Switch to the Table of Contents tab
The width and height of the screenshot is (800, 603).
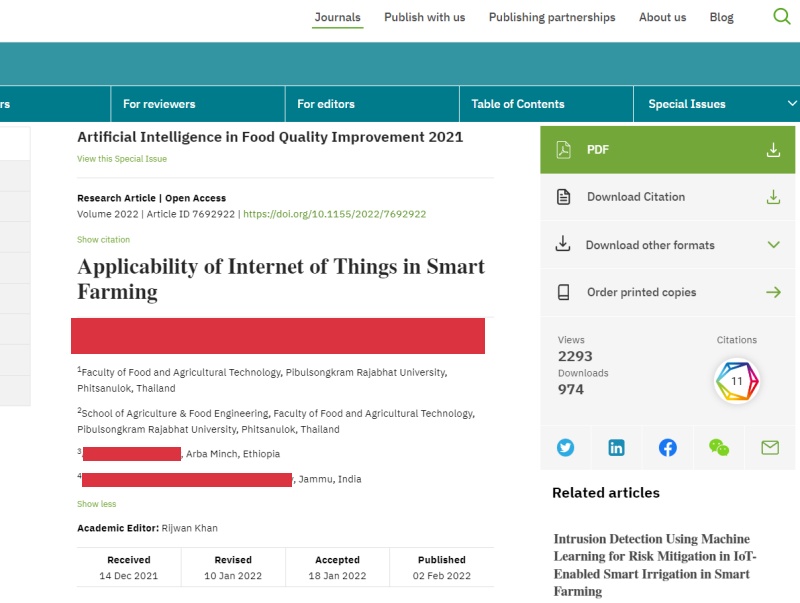click(x=518, y=104)
